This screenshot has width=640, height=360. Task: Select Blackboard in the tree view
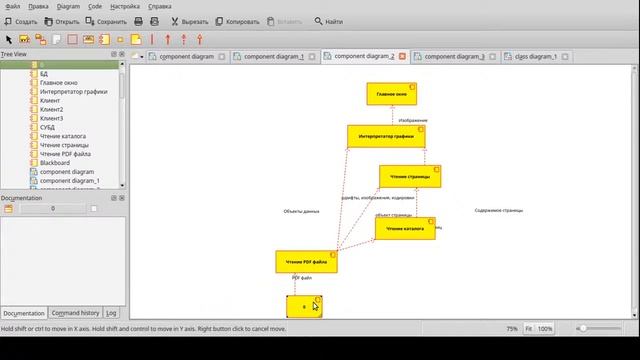click(55, 163)
